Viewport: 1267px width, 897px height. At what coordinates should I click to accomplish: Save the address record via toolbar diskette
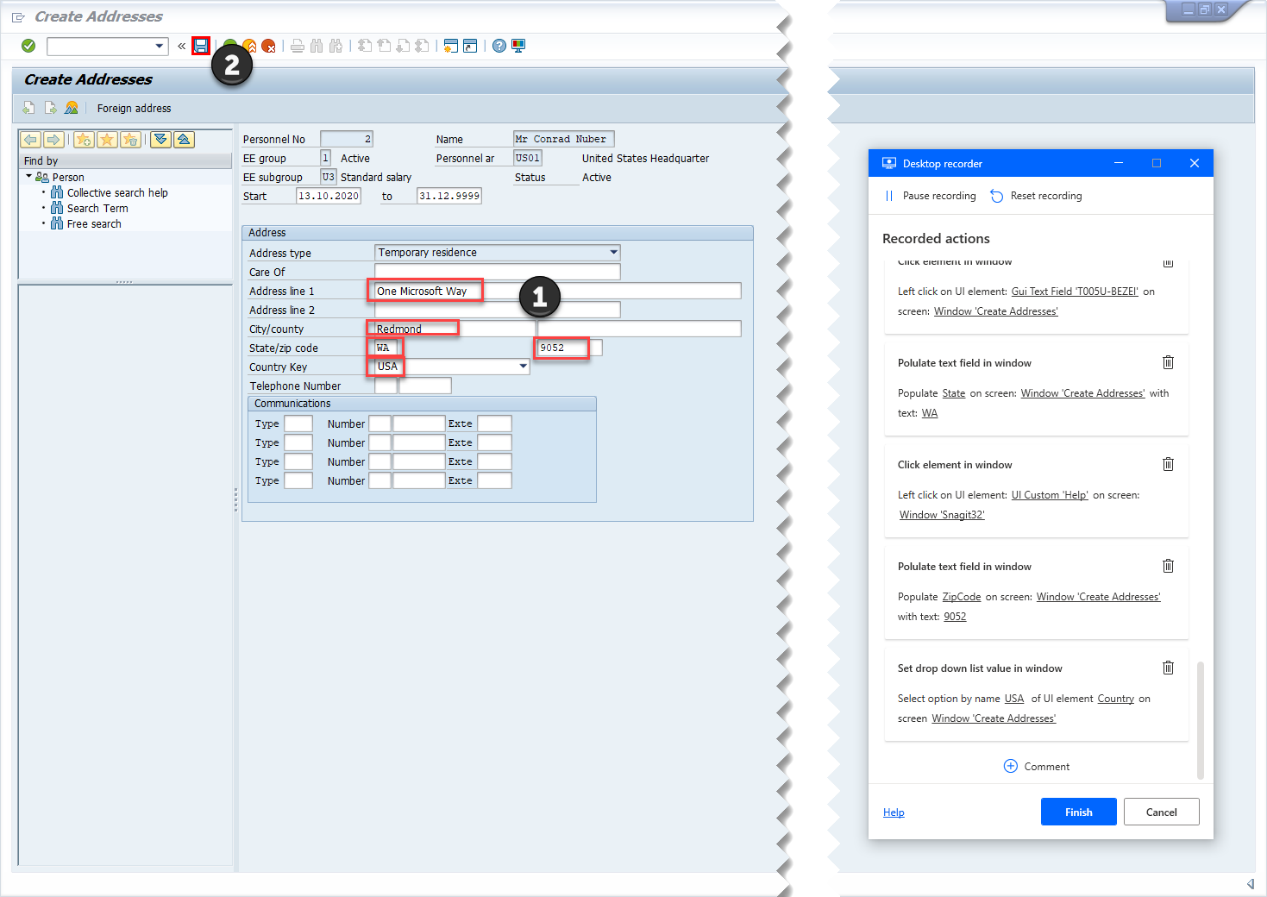(200, 45)
